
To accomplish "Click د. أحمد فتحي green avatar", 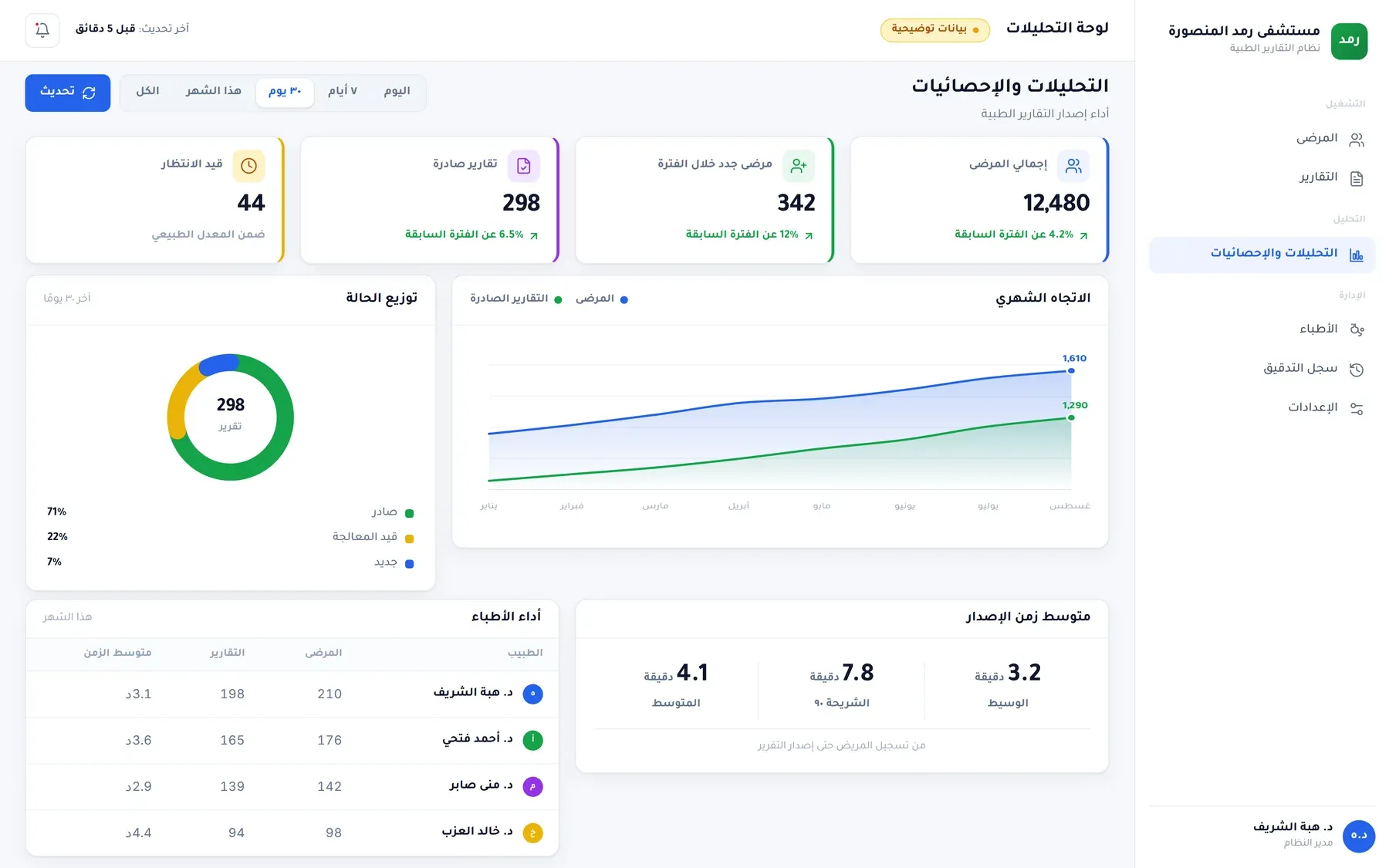I will 532,740.
